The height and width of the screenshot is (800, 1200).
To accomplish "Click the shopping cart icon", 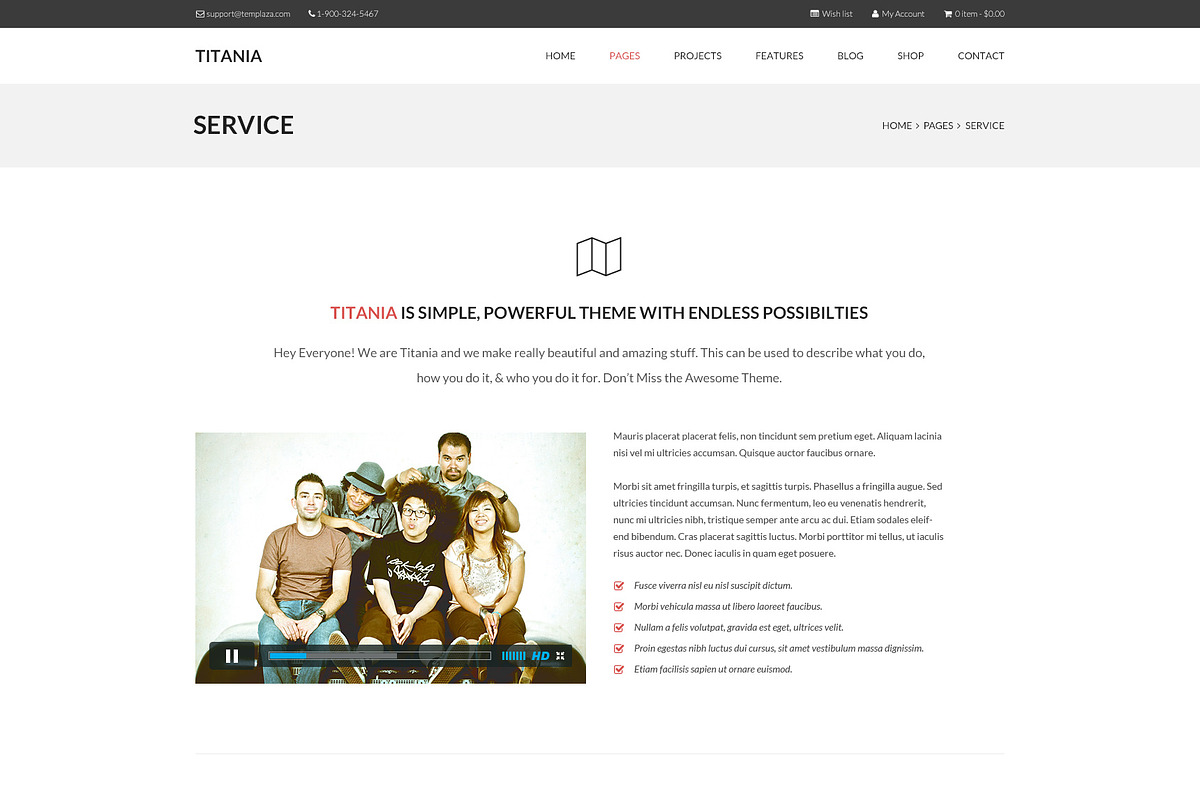I will (948, 14).
